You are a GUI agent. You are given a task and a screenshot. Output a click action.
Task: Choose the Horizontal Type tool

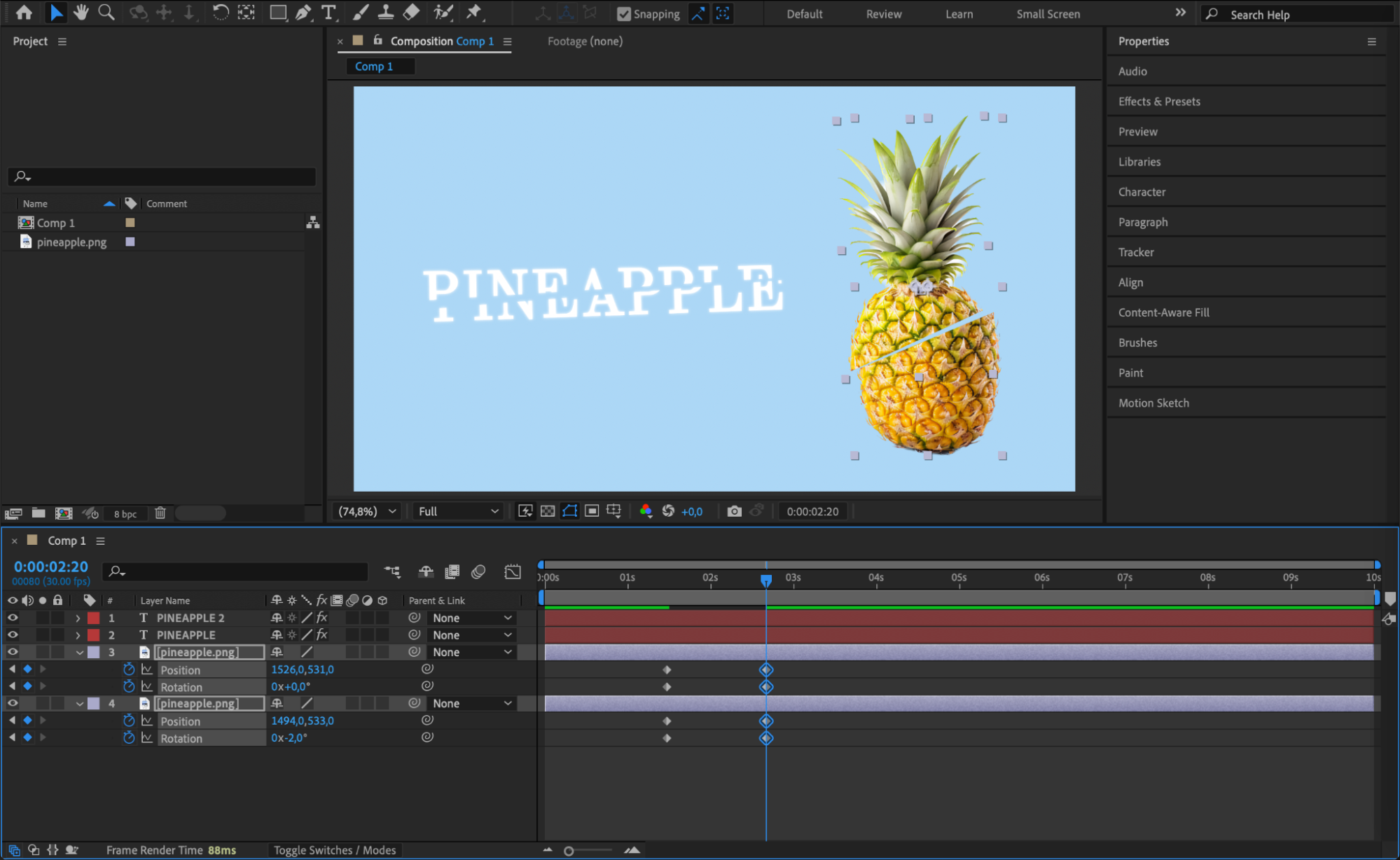tap(328, 12)
